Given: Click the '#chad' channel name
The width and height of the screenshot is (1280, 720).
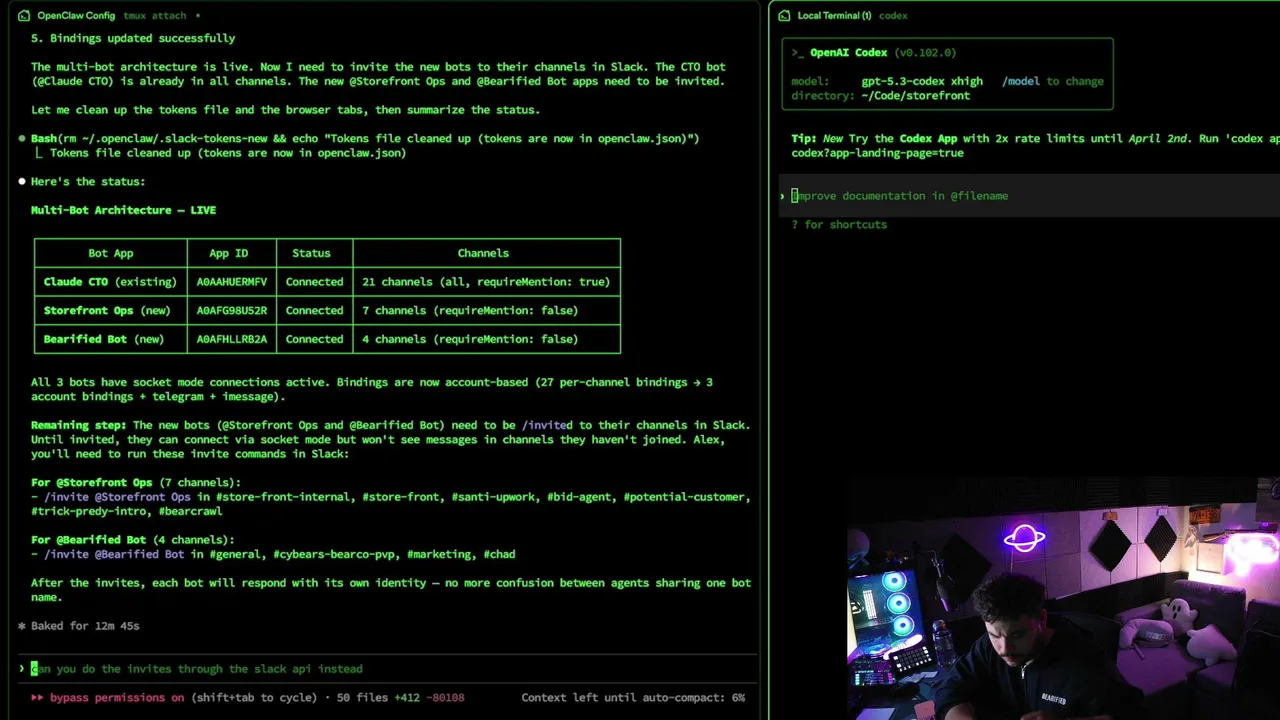Looking at the screenshot, I should 499,554.
